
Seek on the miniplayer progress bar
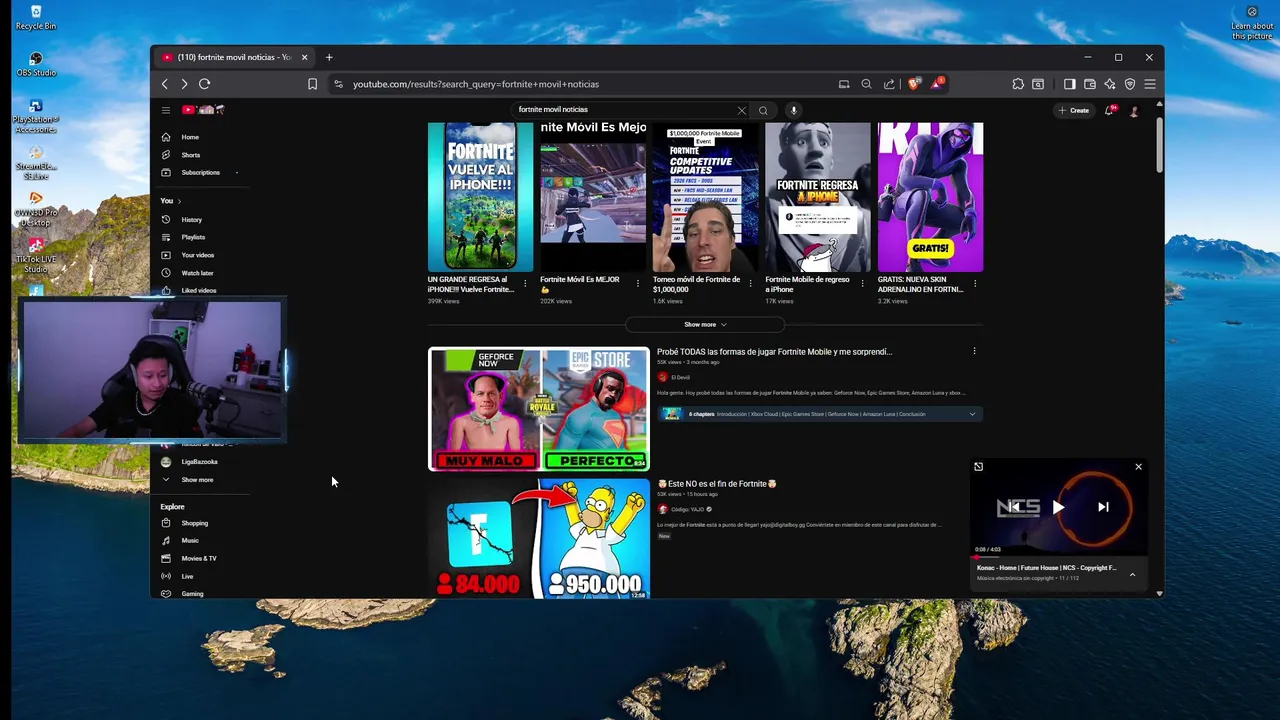(1059, 556)
